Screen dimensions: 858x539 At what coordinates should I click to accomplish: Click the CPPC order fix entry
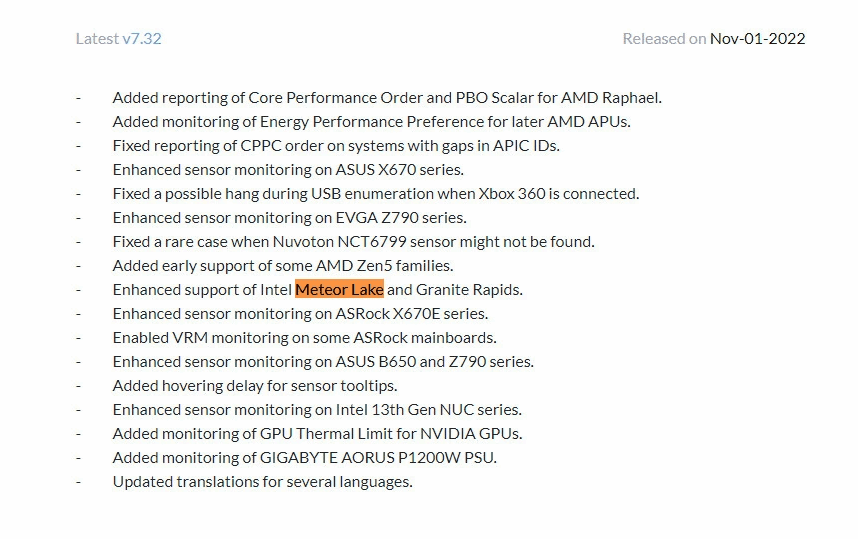336,146
